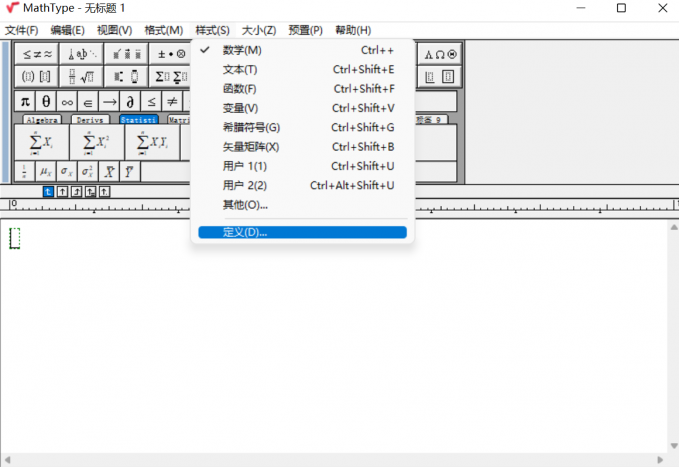679x467 pixels.
Task: Open the 视图(V) menu
Action: 114,30
